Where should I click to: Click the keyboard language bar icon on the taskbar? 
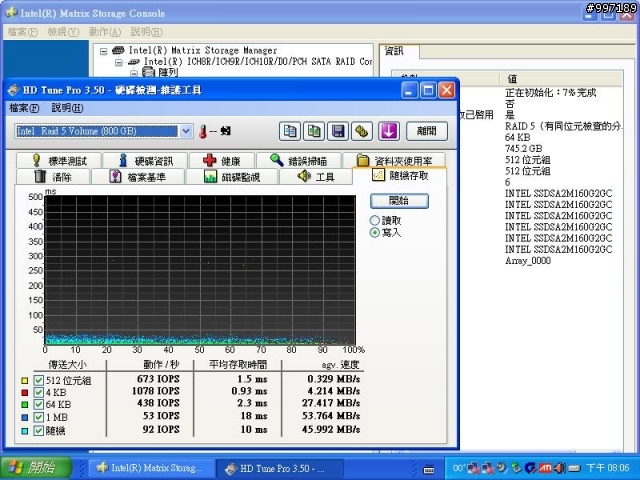pyautogui.click(x=429, y=470)
